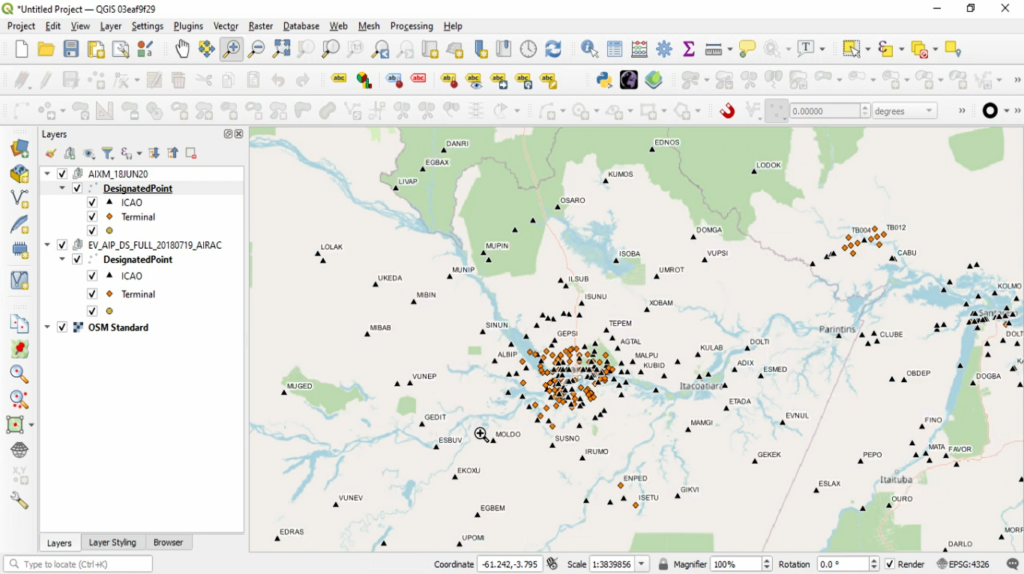
Task: Close the Layers panel
Action: pyautogui.click(x=239, y=134)
